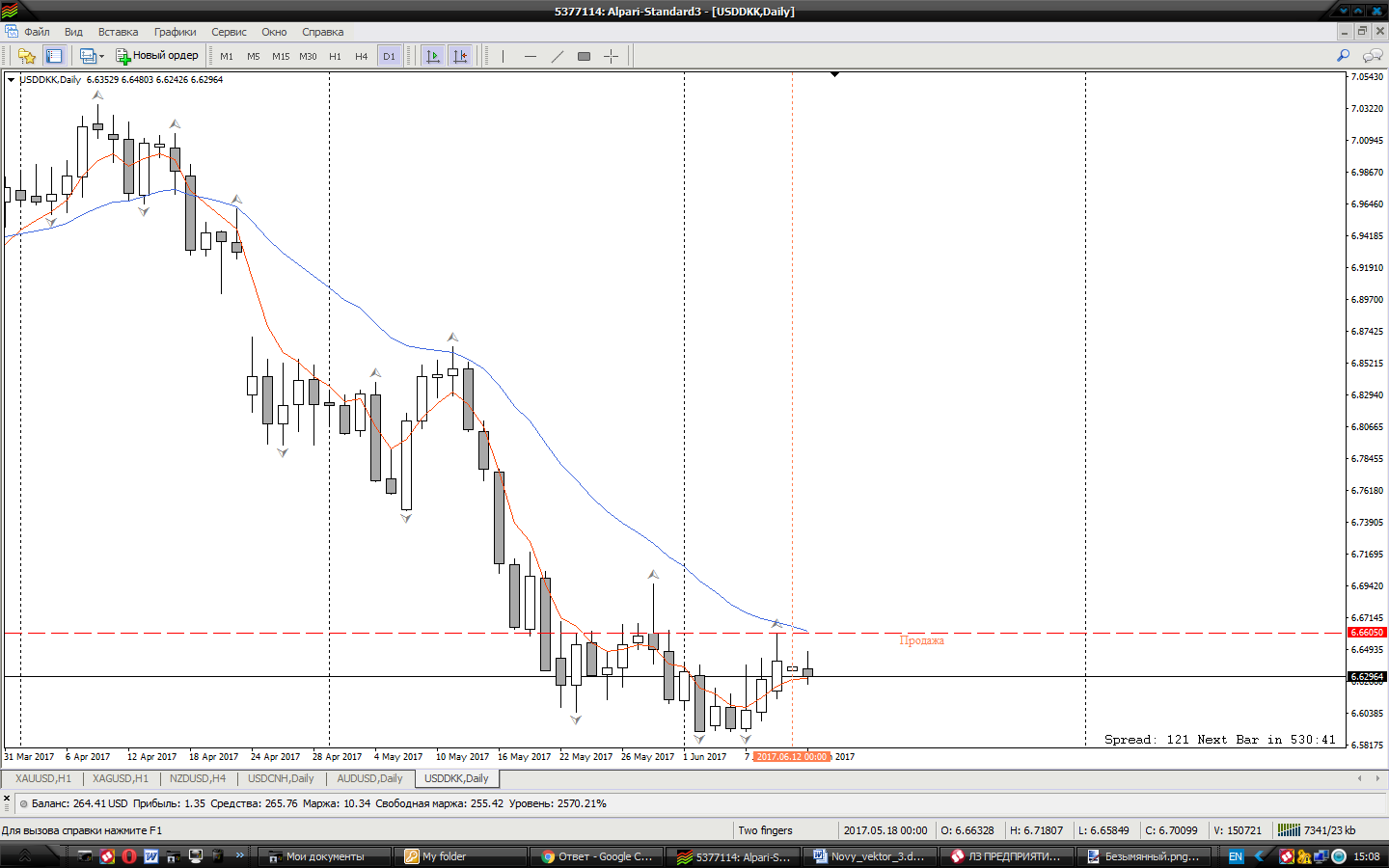
Task: Switch timeframe to M1
Action: coord(227,56)
